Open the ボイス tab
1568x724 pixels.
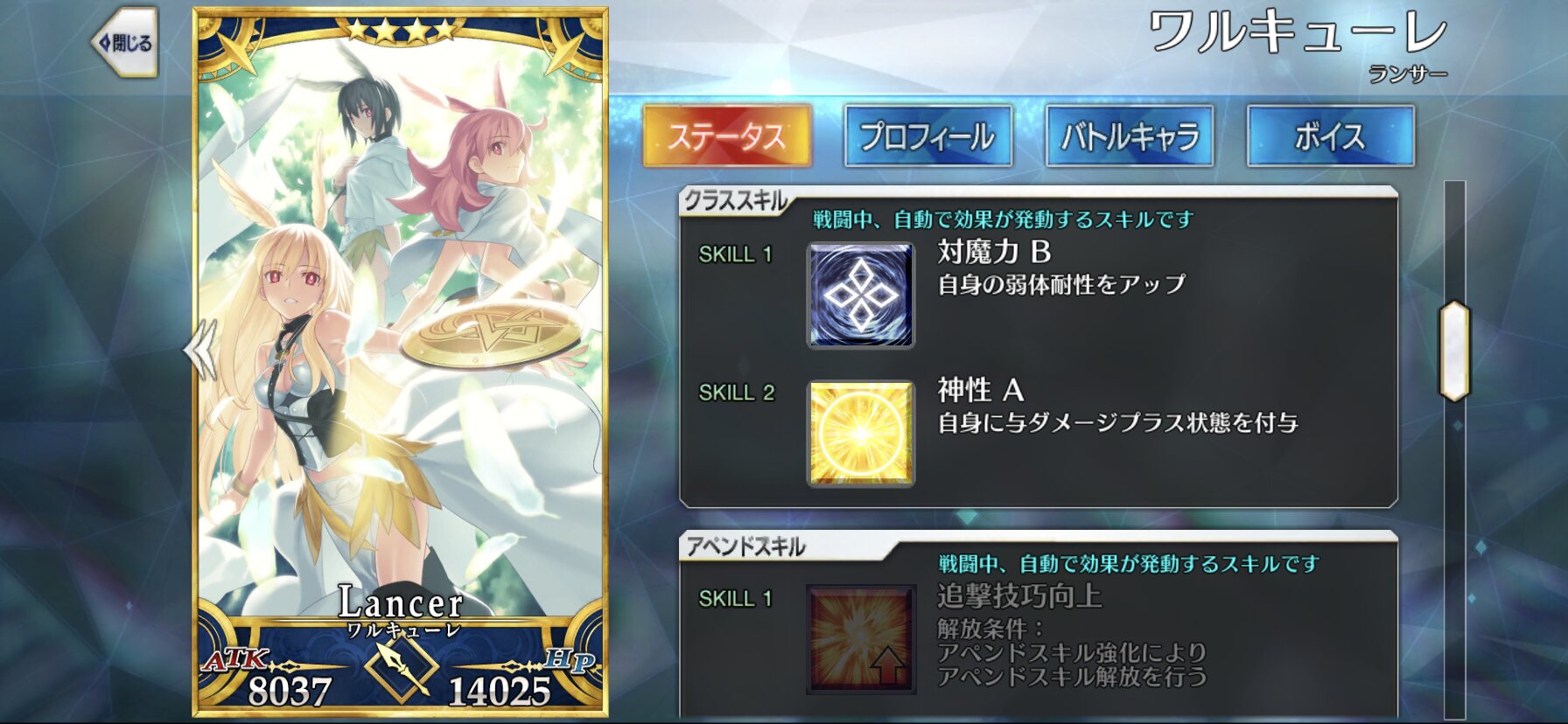pos(1330,136)
